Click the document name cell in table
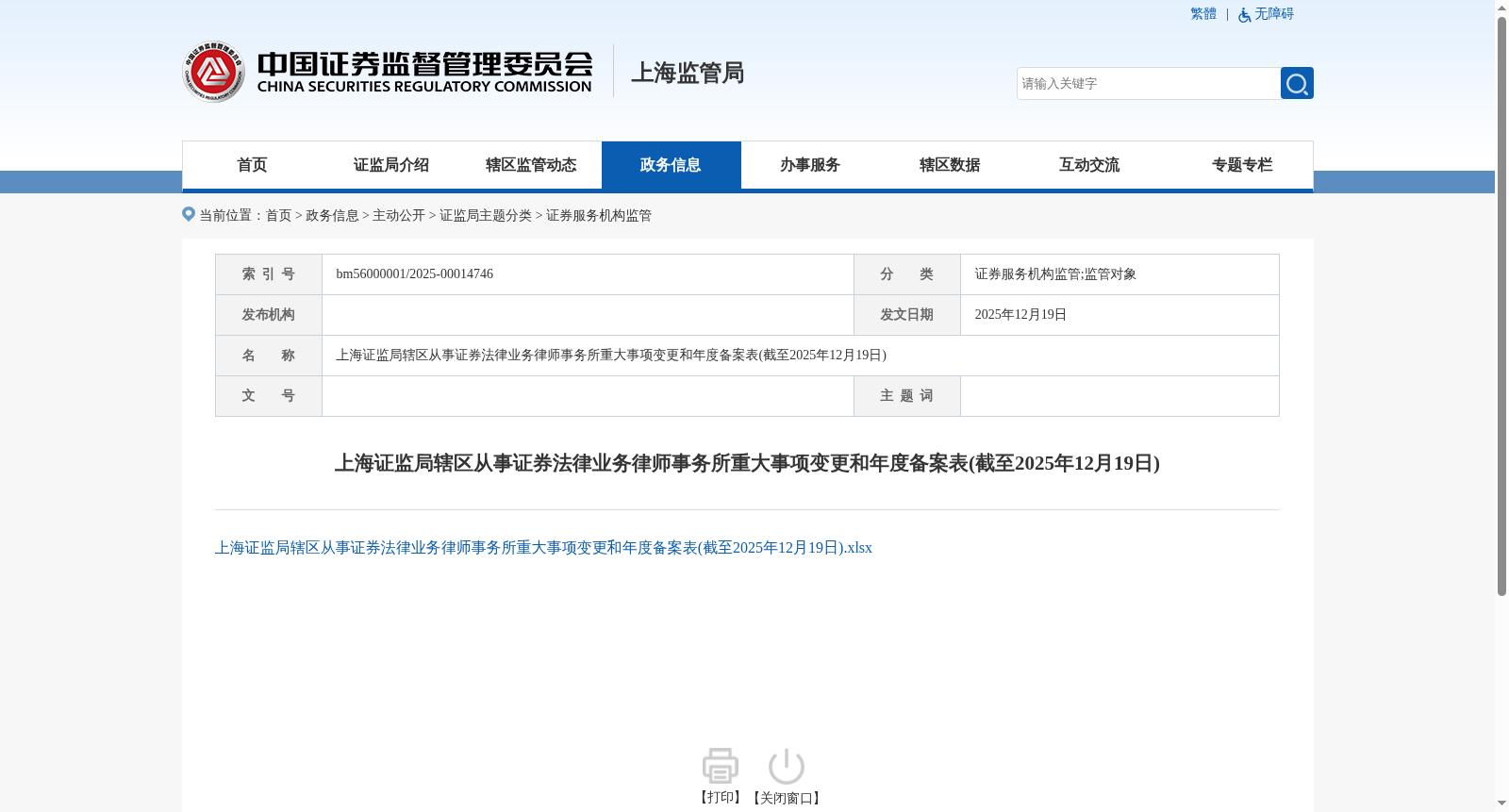This screenshot has width=1509, height=812. tap(801, 356)
